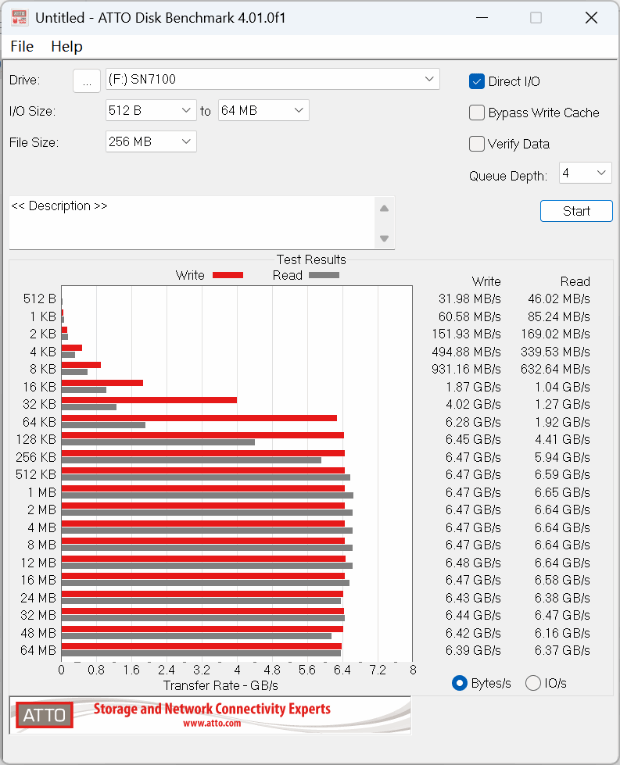Click the ATTO logo in the banner
620x765 pixels.
coord(44,715)
